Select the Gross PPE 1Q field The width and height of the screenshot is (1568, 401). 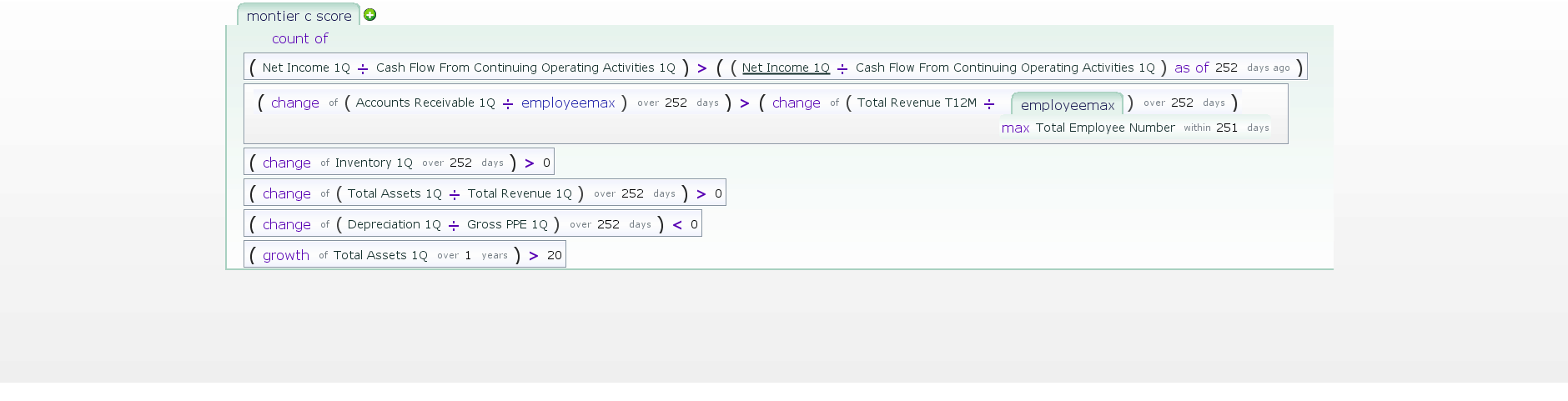pyautogui.click(x=507, y=224)
